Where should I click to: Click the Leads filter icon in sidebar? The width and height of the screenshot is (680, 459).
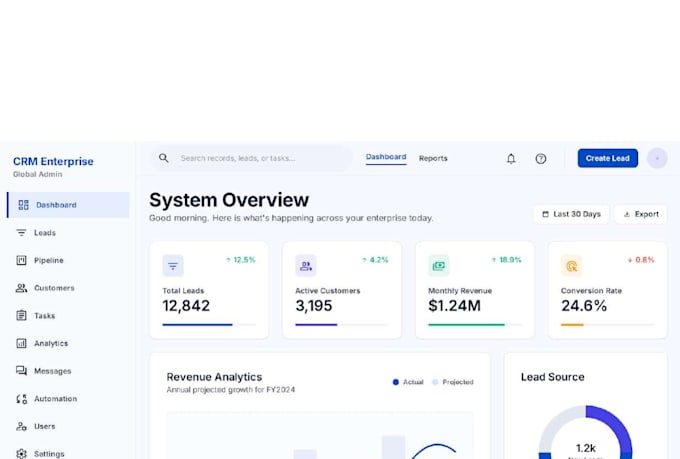pyautogui.click(x=21, y=233)
